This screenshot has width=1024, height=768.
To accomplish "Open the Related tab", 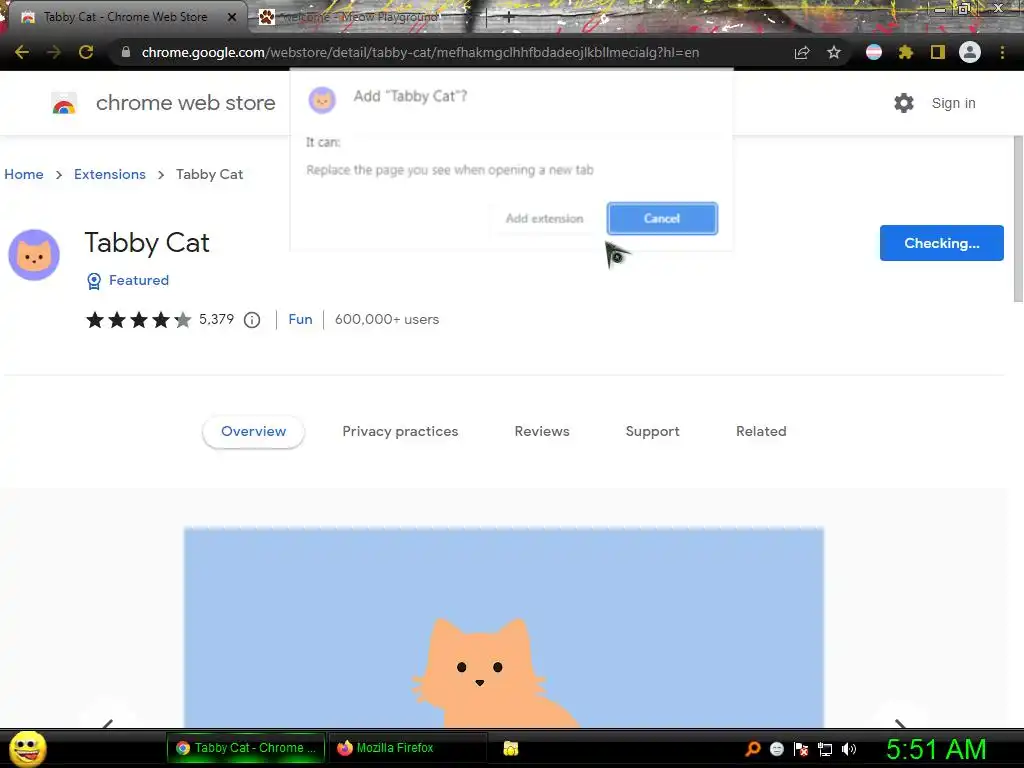I will tap(761, 431).
